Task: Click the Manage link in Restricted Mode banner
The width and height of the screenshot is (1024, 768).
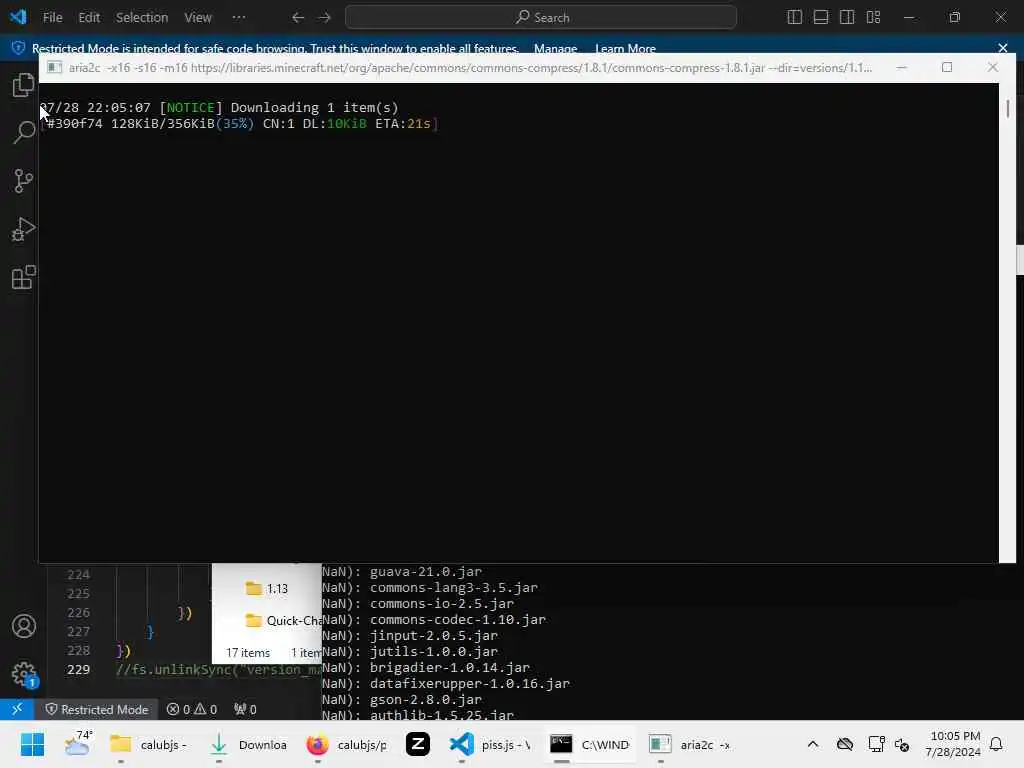Action: [x=555, y=48]
